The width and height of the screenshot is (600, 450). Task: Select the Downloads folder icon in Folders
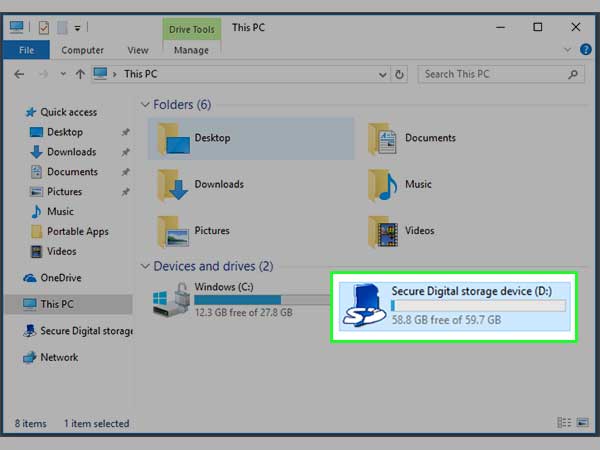pos(172,185)
